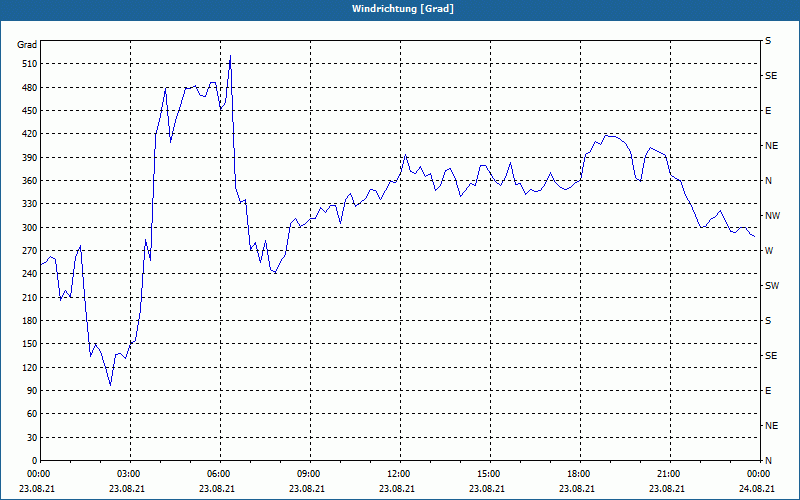Select the 24.08.21 date label
Image resolution: width=800 pixels, height=500 pixels.
coord(757,489)
